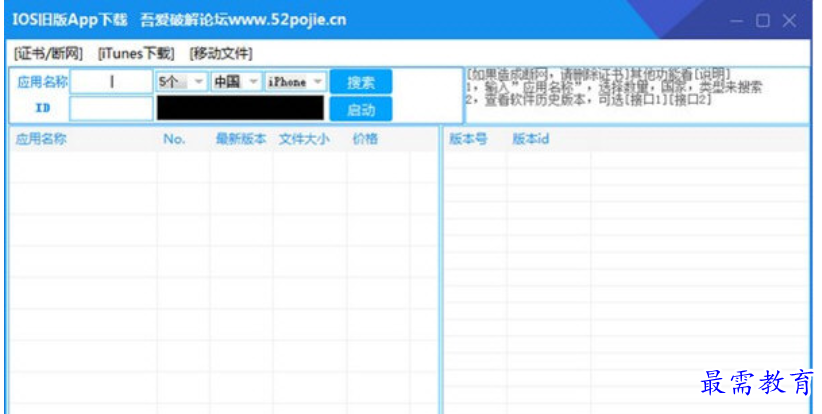Maximize the IOS旧版App下载 window
The image size is (822, 414).
(x=763, y=21)
